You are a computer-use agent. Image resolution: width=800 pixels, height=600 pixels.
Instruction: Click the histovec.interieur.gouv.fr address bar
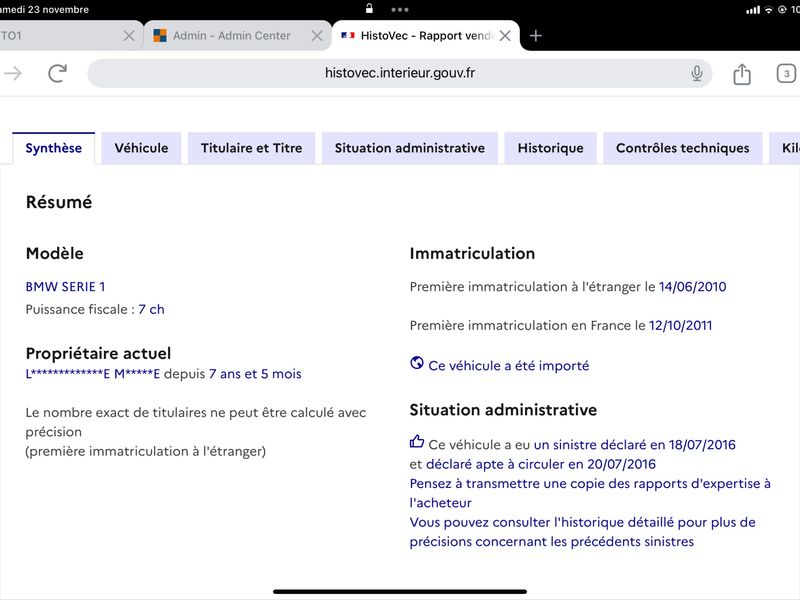(x=400, y=73)
